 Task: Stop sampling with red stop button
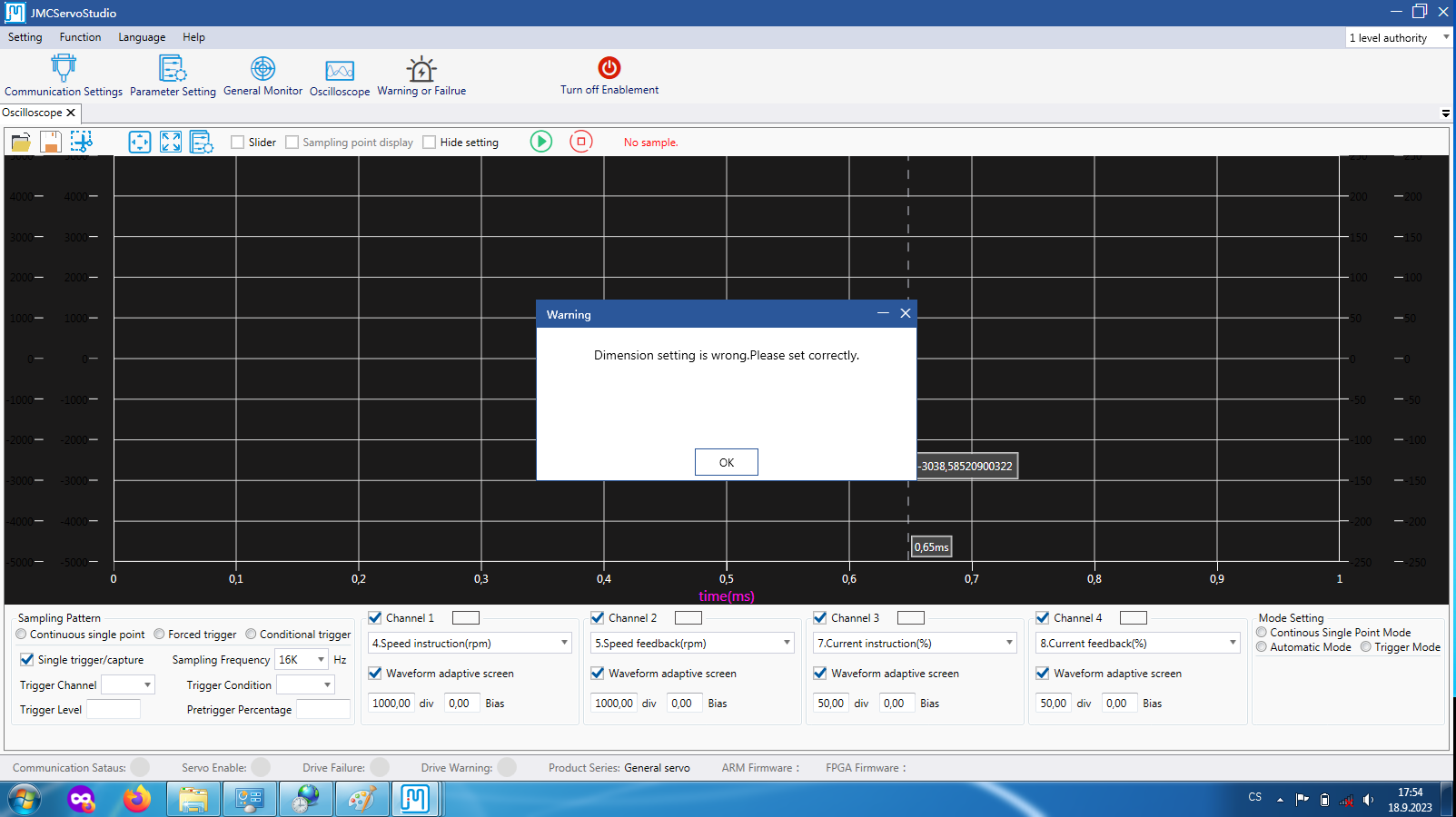581,142
